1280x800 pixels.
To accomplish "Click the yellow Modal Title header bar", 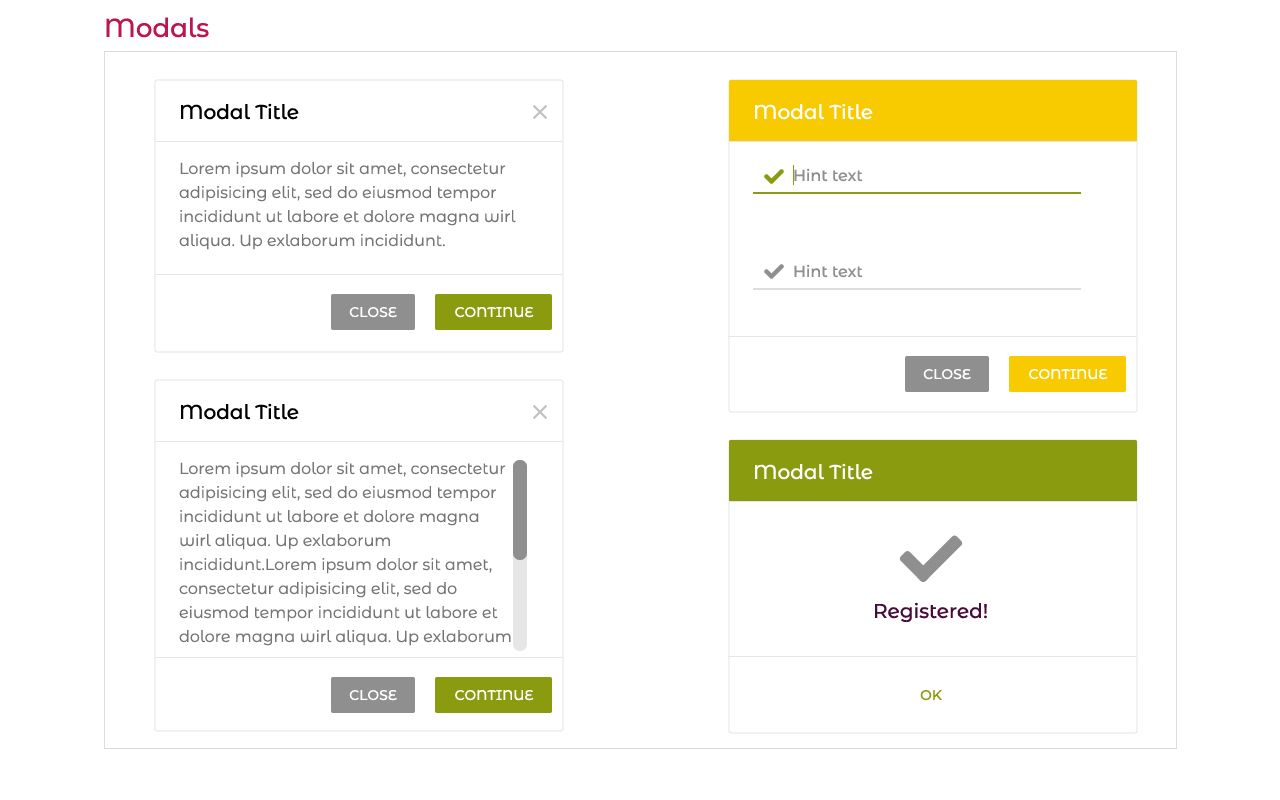I will (x=933, y=111).
